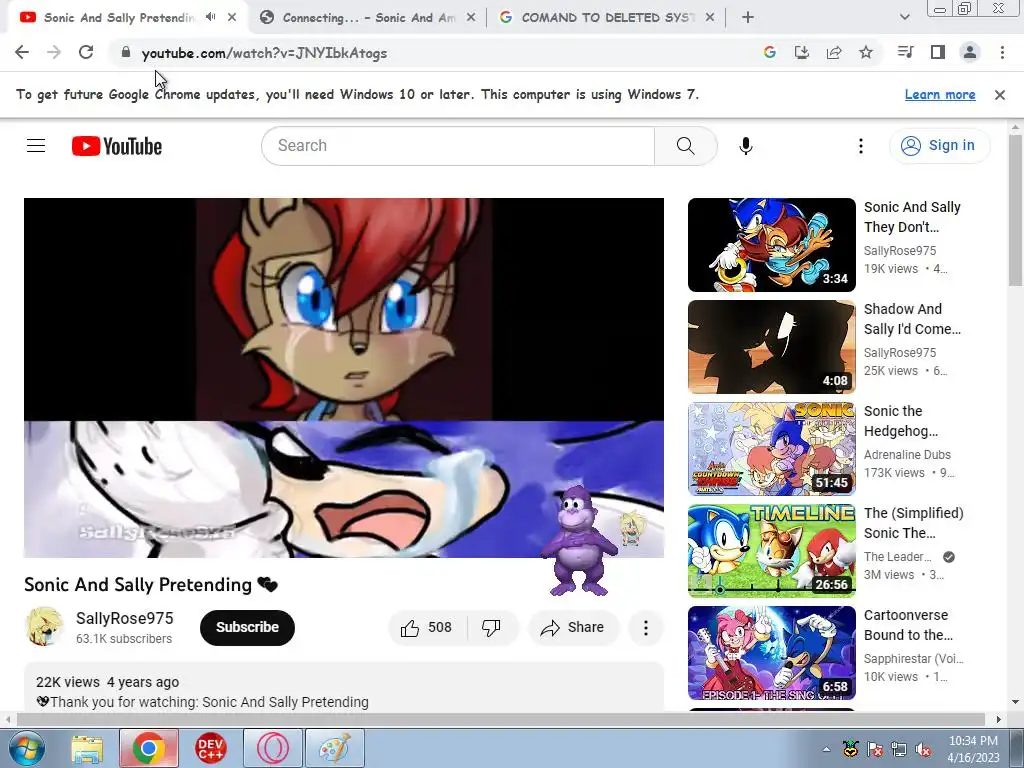Image resolution: width=1024 pixels, height=768 pixels.
Task: Share the video
Action: [x=573, y=628]
